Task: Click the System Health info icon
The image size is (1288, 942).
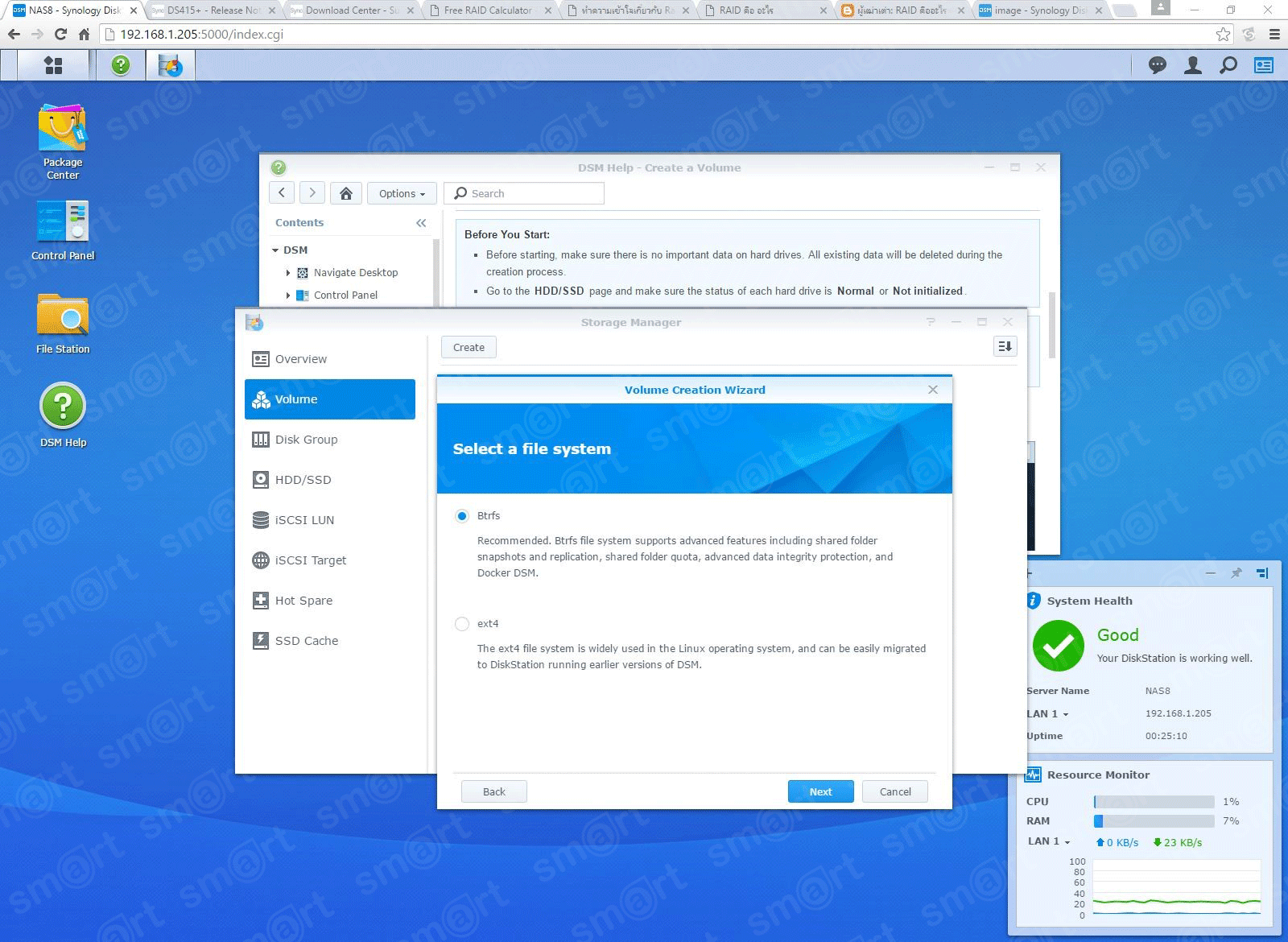Action: 1034,601
